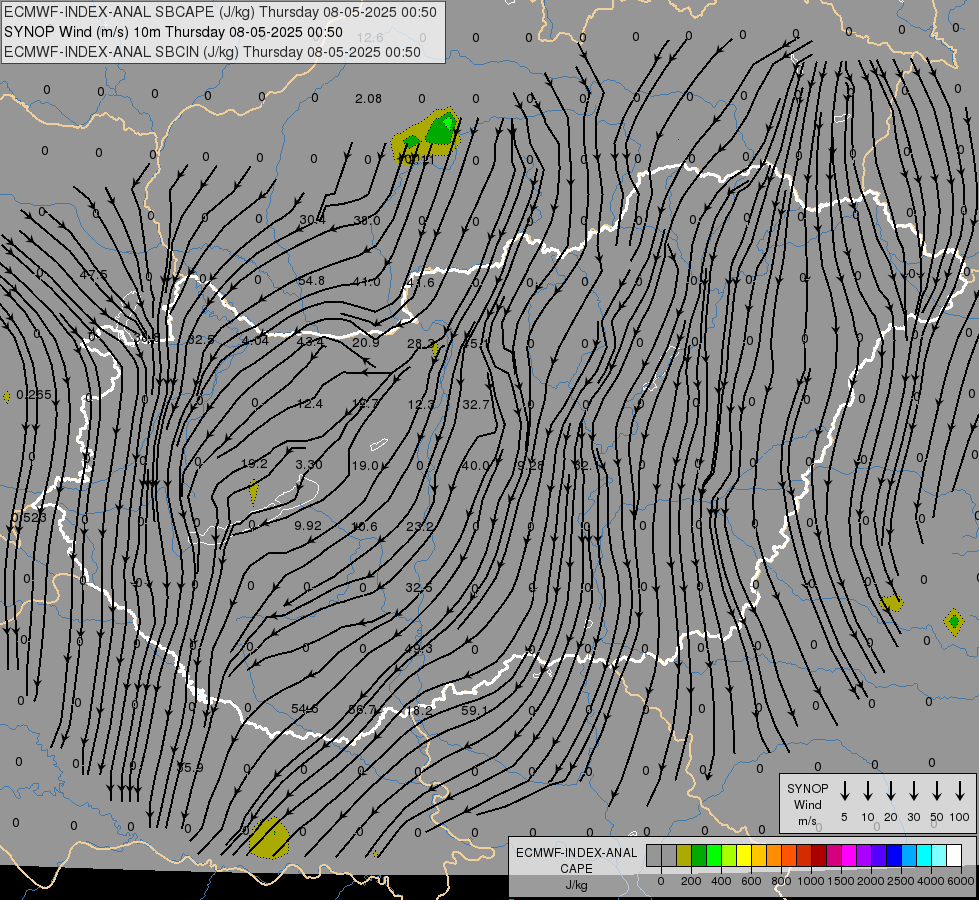This screenshot has height=900, width=979.
Task: Click the map value '2.08'
Action: point(368,99)
